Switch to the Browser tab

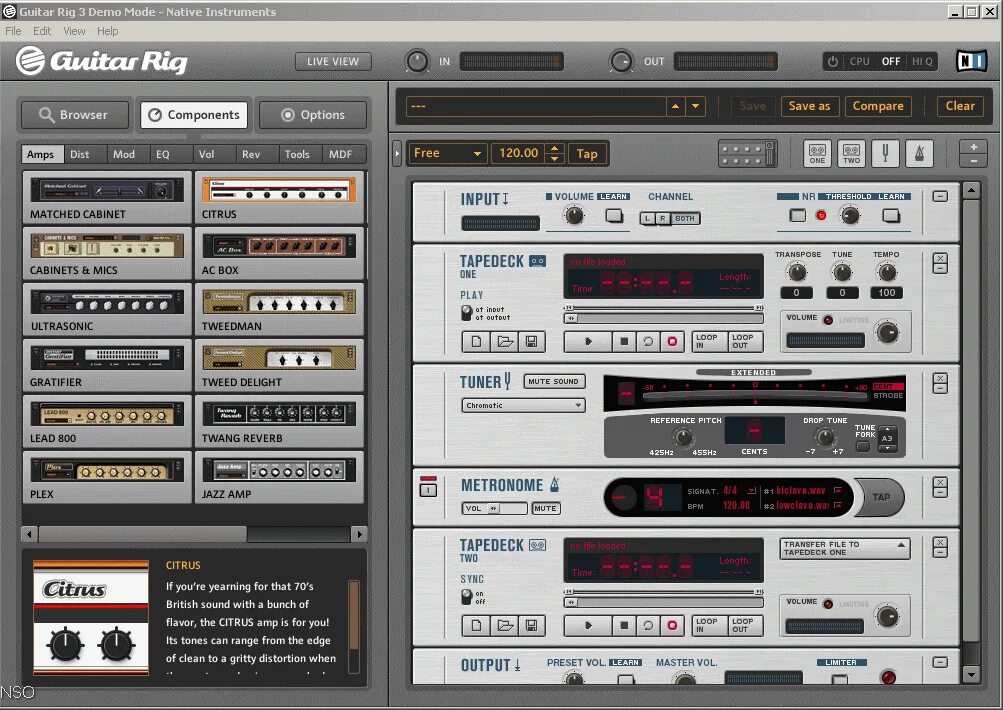tap(74, 115)
